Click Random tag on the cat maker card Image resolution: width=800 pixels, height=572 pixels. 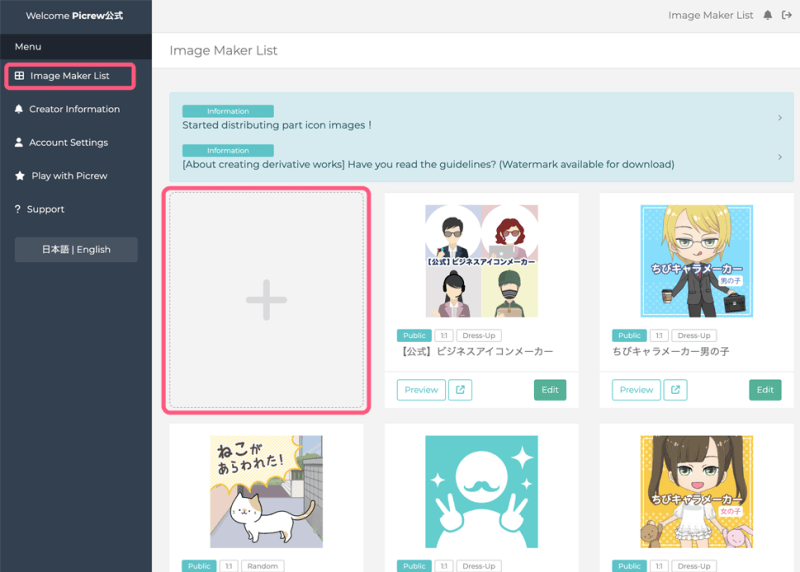click(x=263, y=566)
